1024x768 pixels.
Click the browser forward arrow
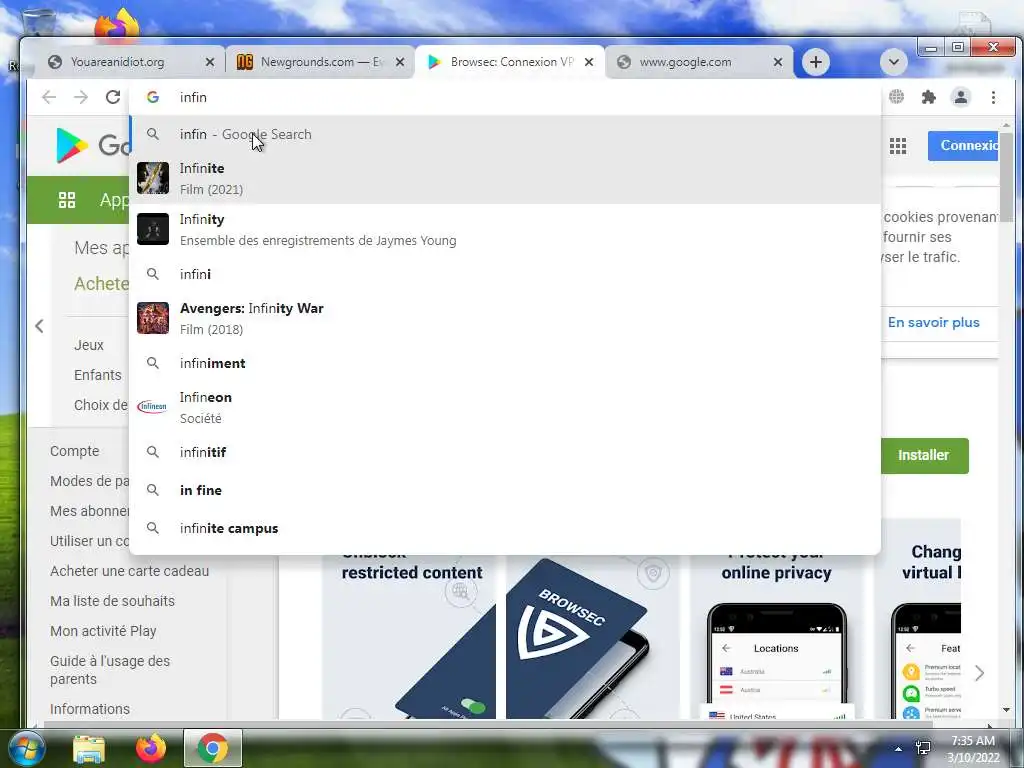click(81, 97)
